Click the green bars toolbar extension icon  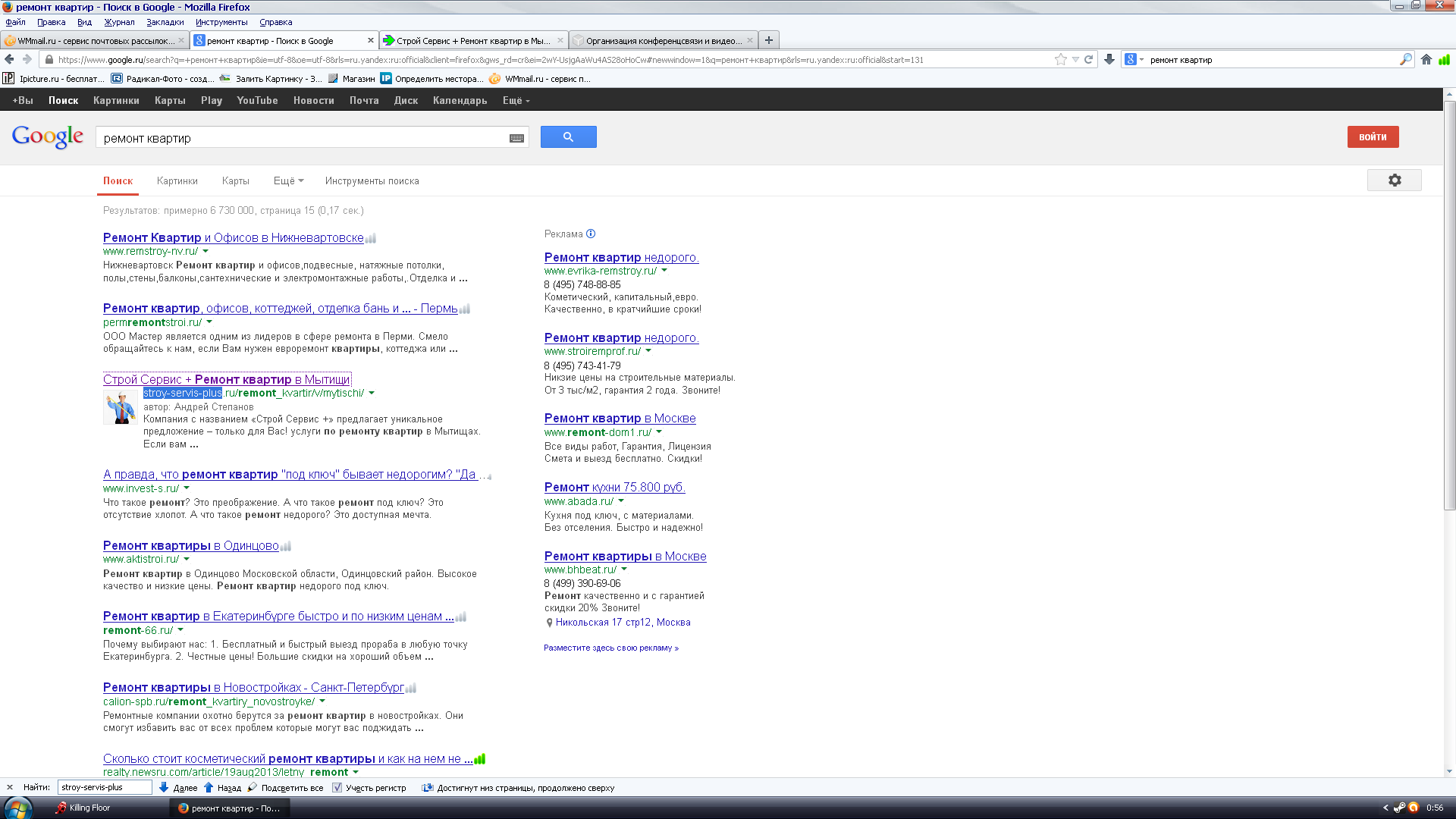pos(1444,59)
